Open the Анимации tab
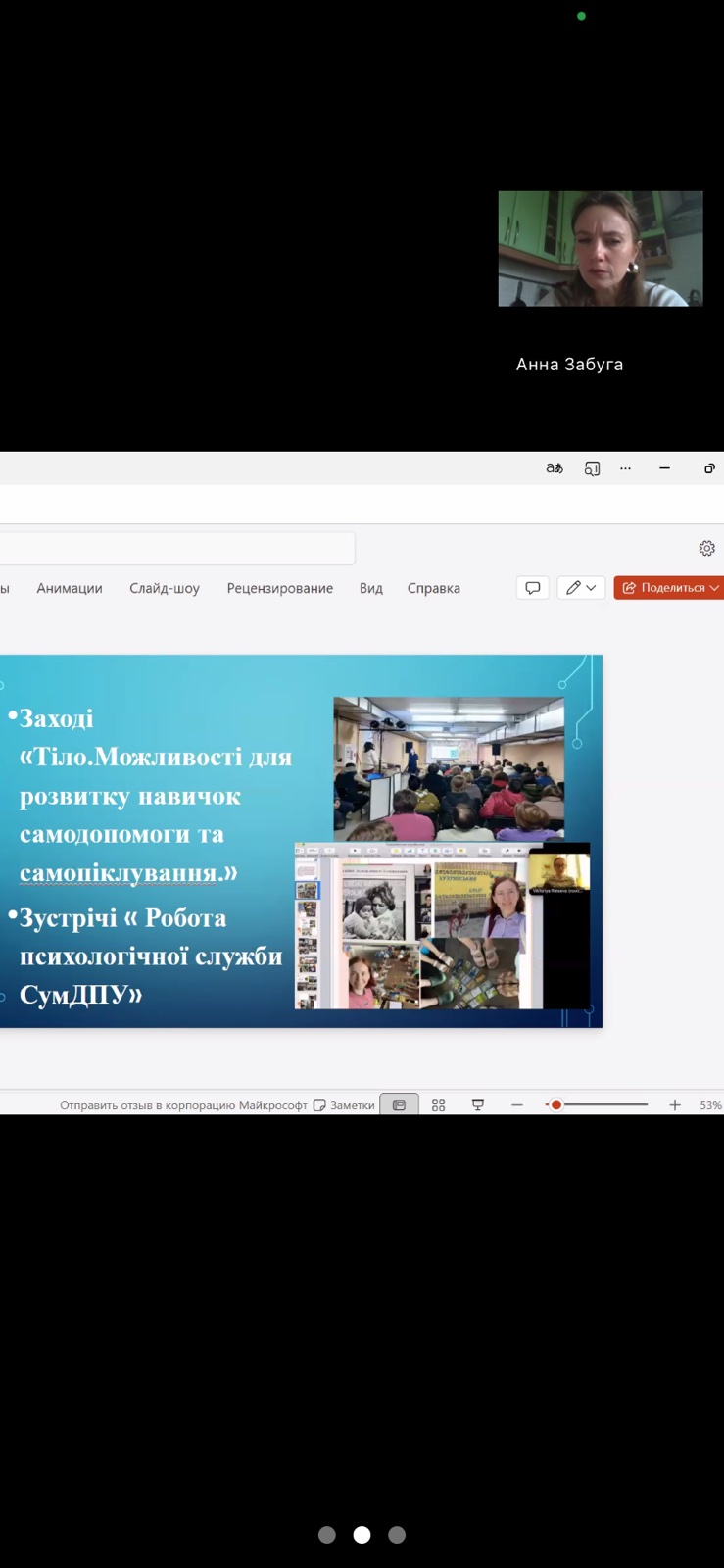724x1568 pixels. (70, 588)
